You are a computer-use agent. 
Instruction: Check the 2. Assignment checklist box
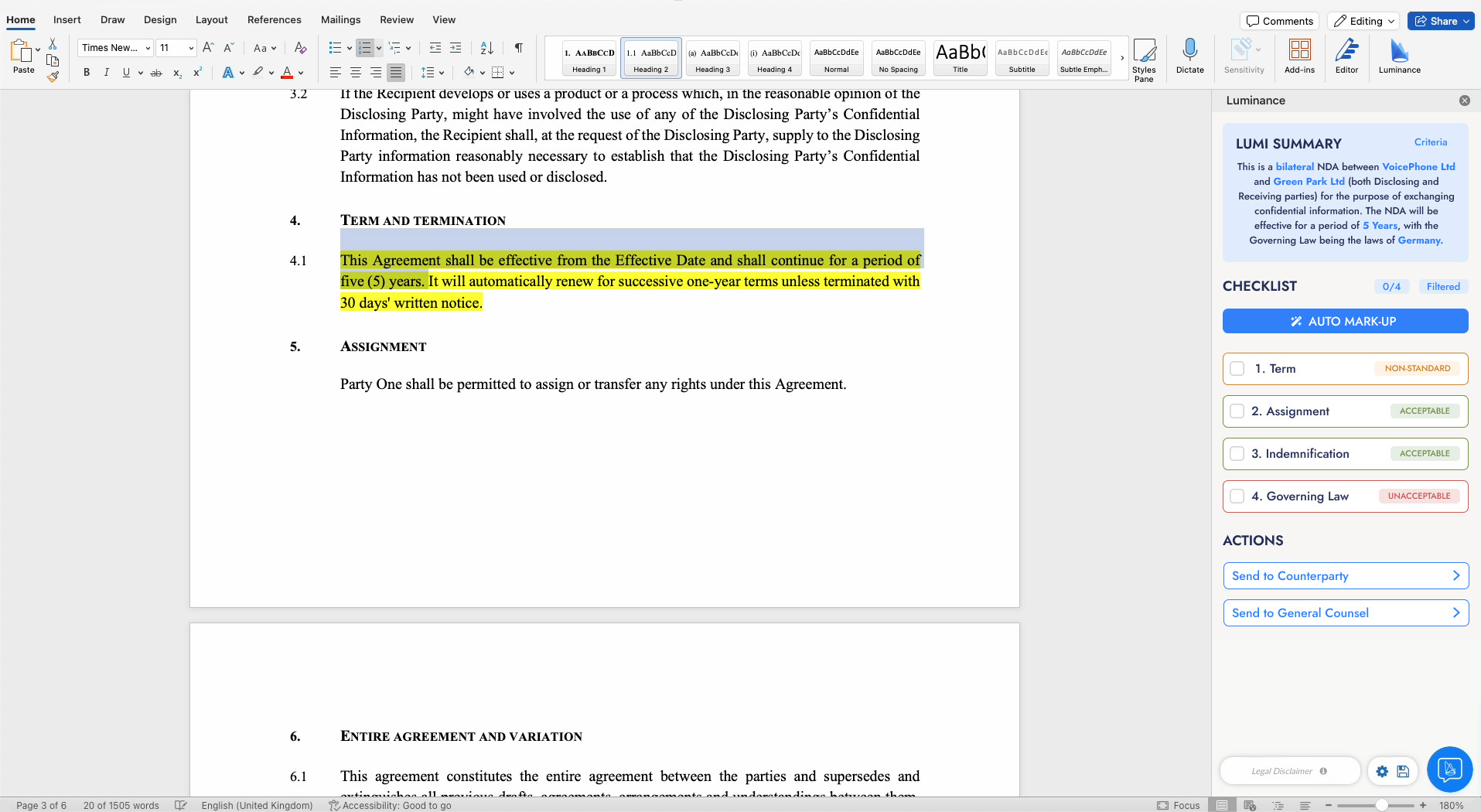tap(1237, 411)
